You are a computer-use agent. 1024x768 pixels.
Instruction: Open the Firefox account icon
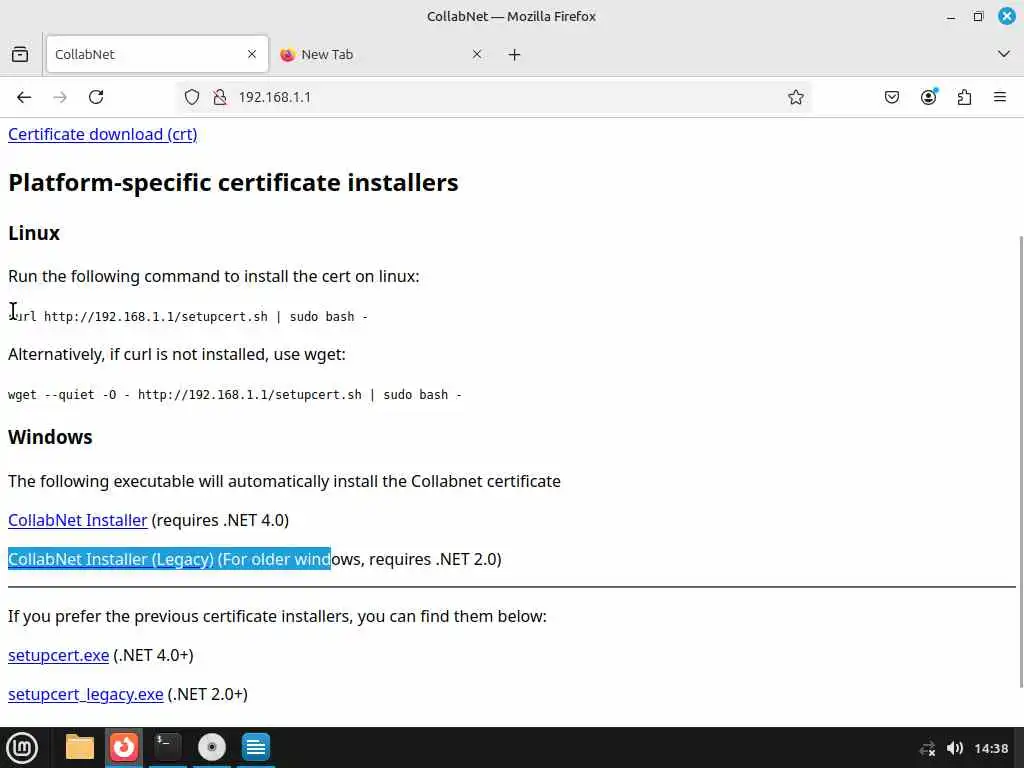pyautogui.click(x=928, y=97)
